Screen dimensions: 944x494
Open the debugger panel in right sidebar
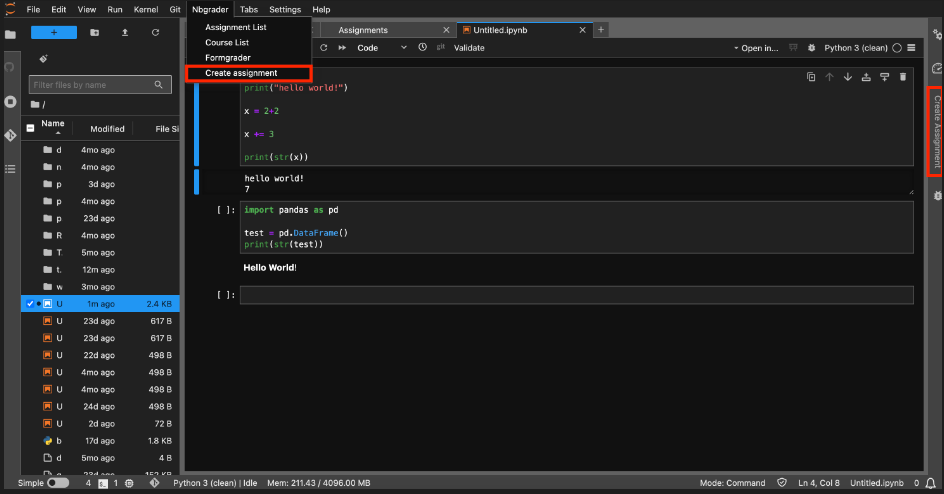point(937,196)
